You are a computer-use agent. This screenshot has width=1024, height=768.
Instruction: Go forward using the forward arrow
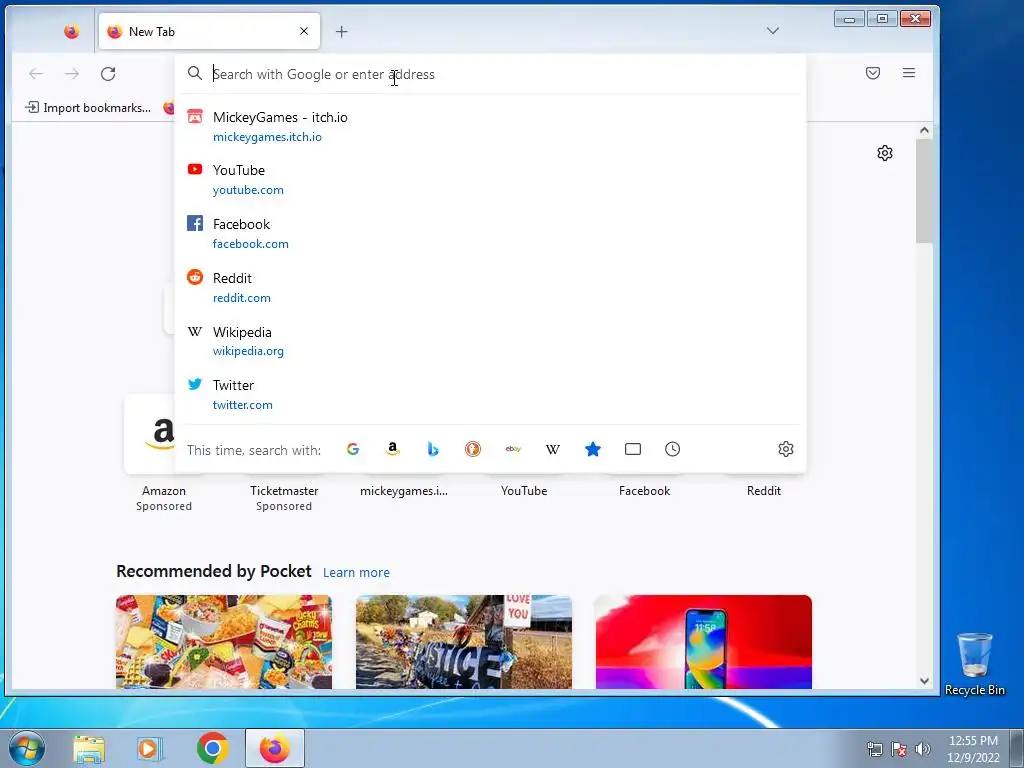point(72,74)
